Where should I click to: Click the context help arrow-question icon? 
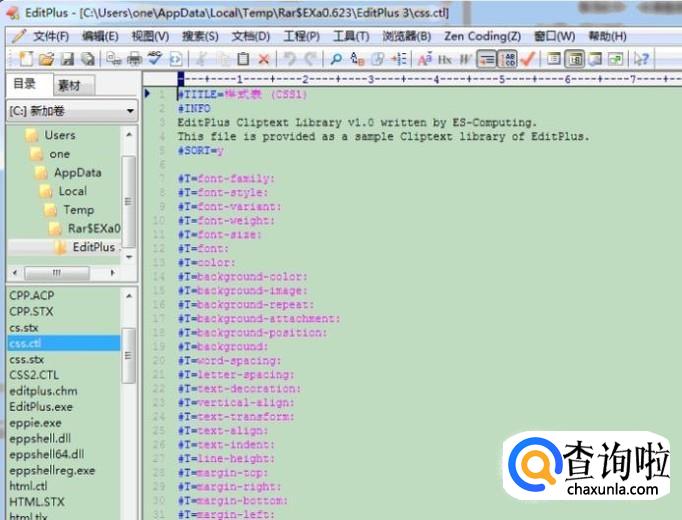(x=641, y=59)
